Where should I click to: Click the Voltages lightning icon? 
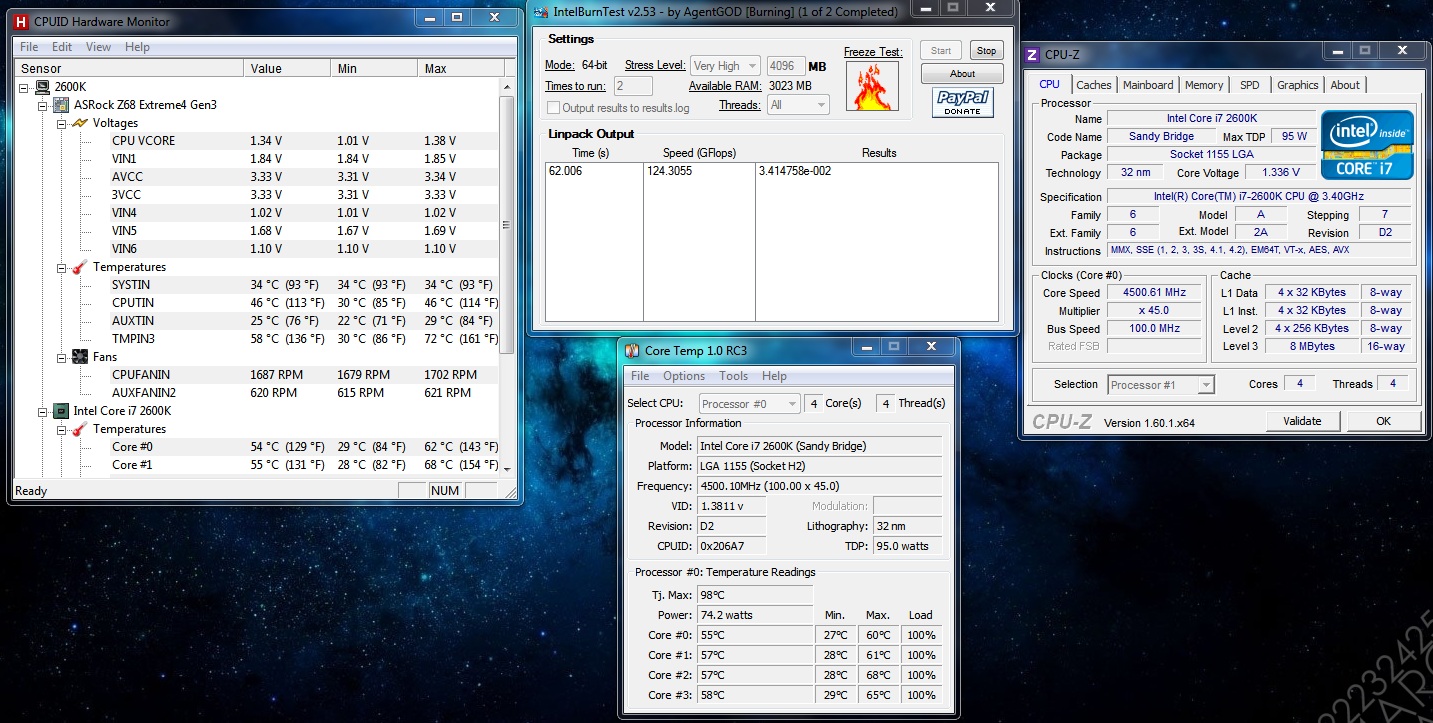click(x=80, y=123)
